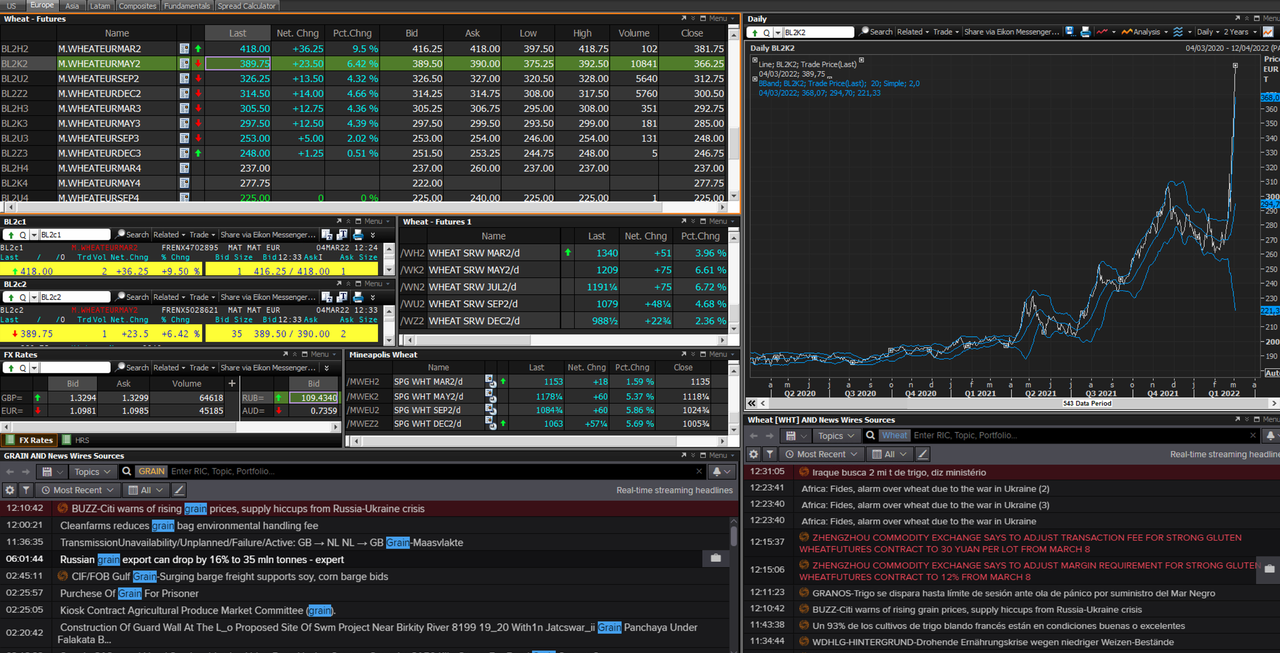
Task: Open All columns dropdown in GRAIN news
Action: [x=145, y=490]
